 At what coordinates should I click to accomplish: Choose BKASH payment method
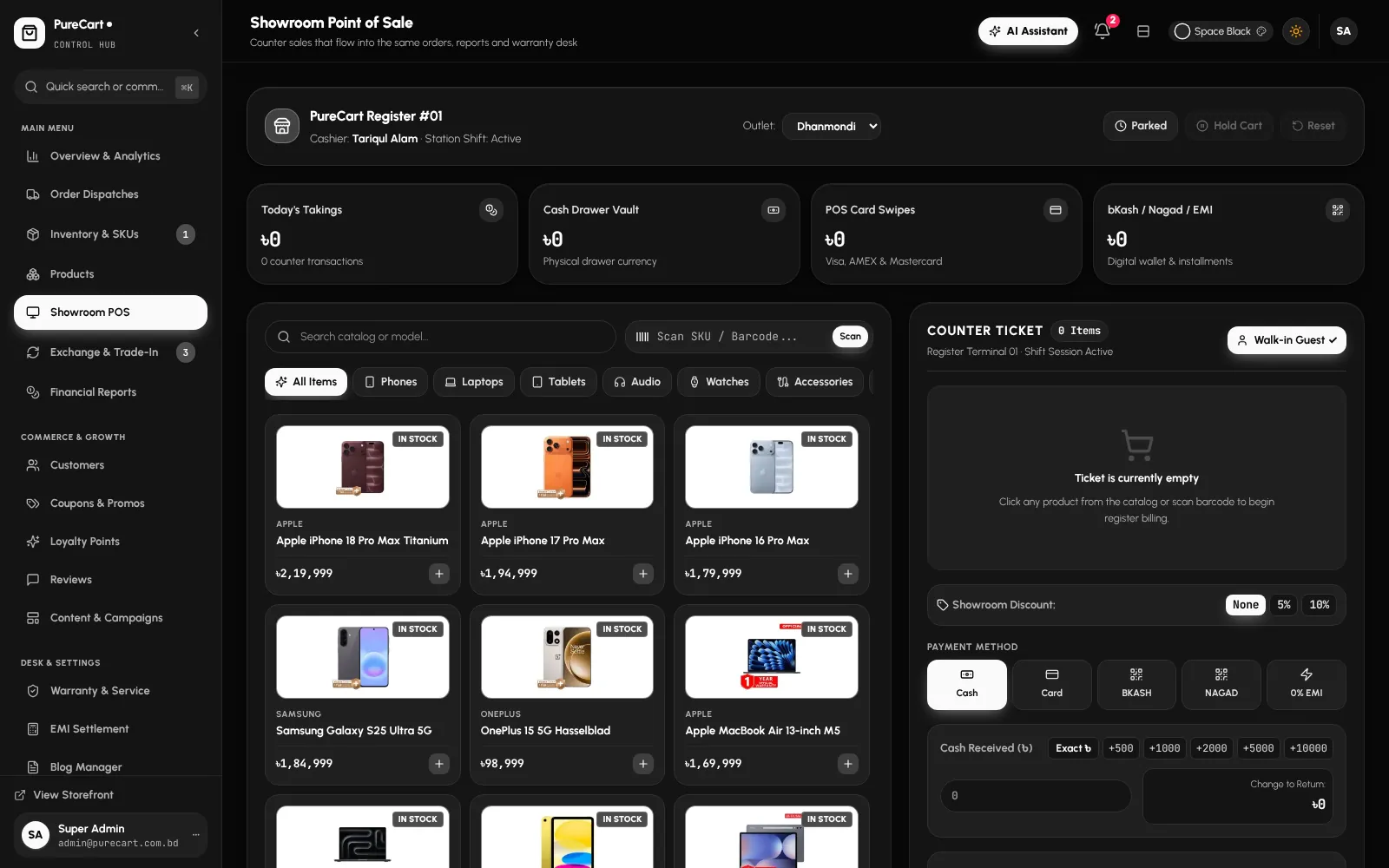1136,685
